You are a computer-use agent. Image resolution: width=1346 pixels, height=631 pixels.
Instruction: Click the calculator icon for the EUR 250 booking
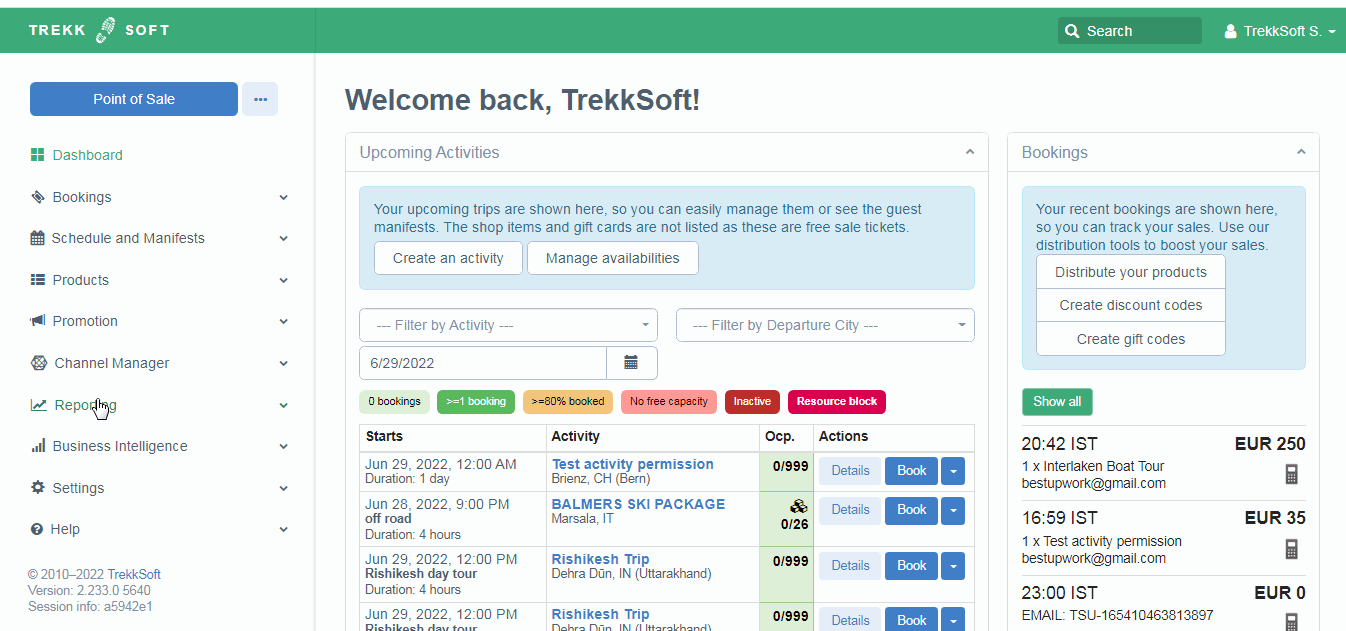1291,474
